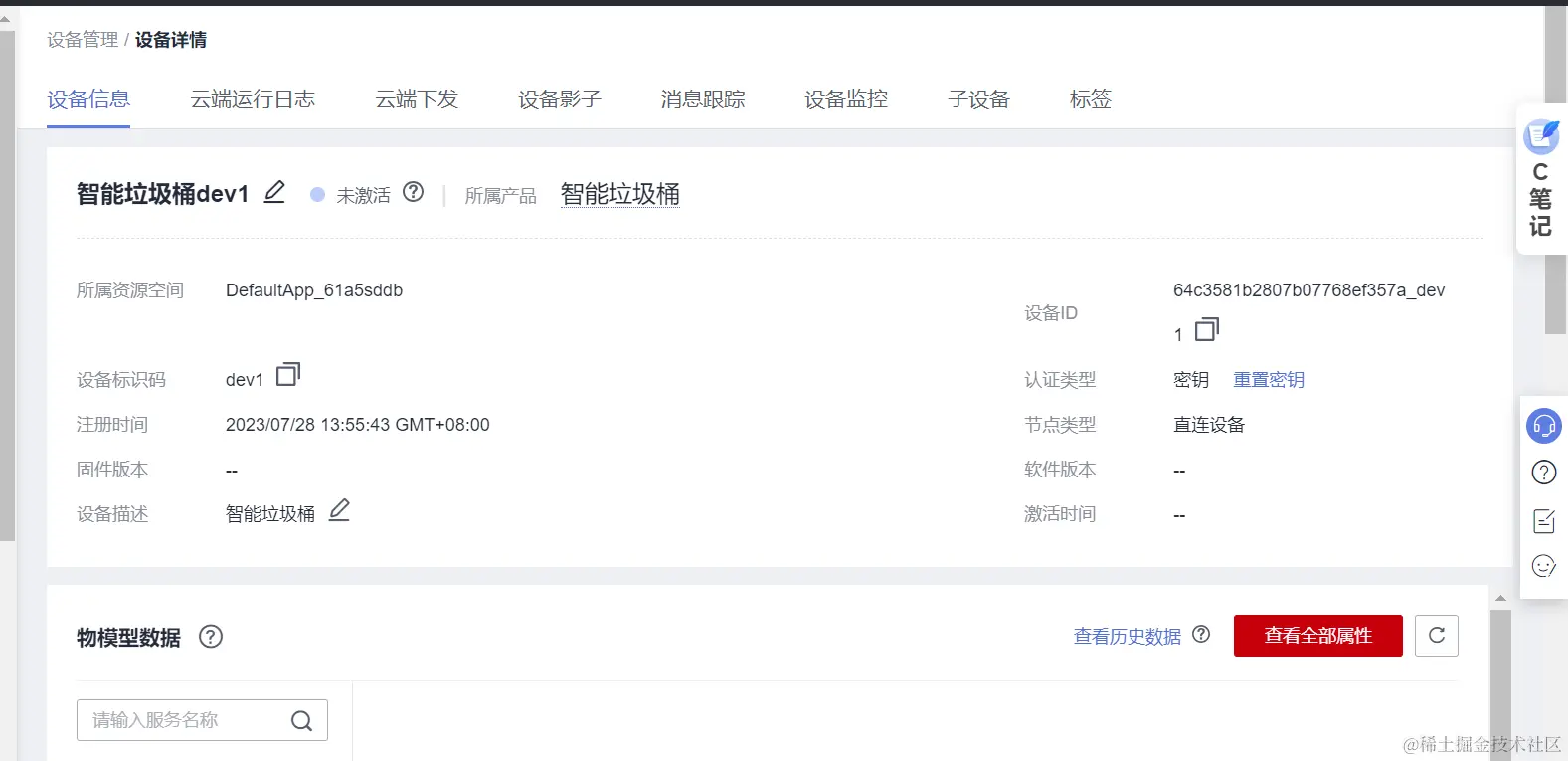Edit 设备描述 pencil icon

click(x=339, y=510)
